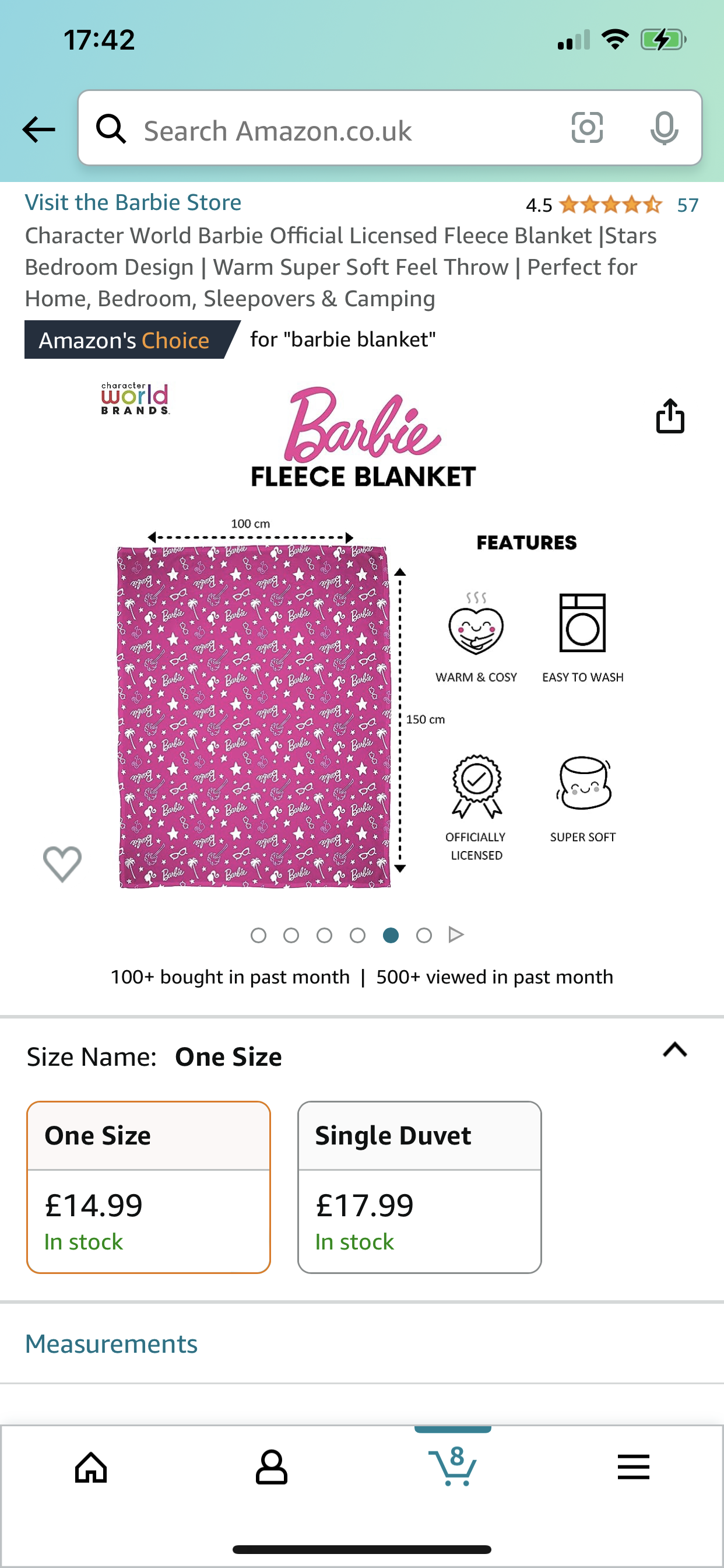Choose the One Size £14.99 option
Image resolution: width=724 pixels, height=1568 pixels.
(149, 1187)
